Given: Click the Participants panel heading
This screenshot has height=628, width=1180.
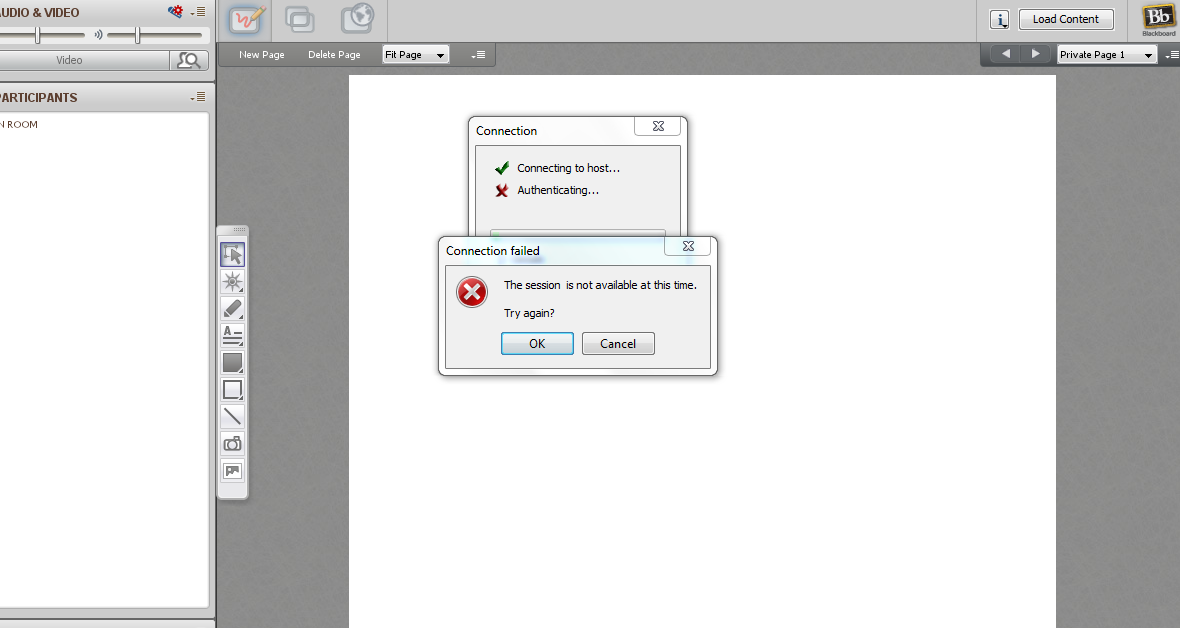Looking at the screenshot, I should coord(39,97).
